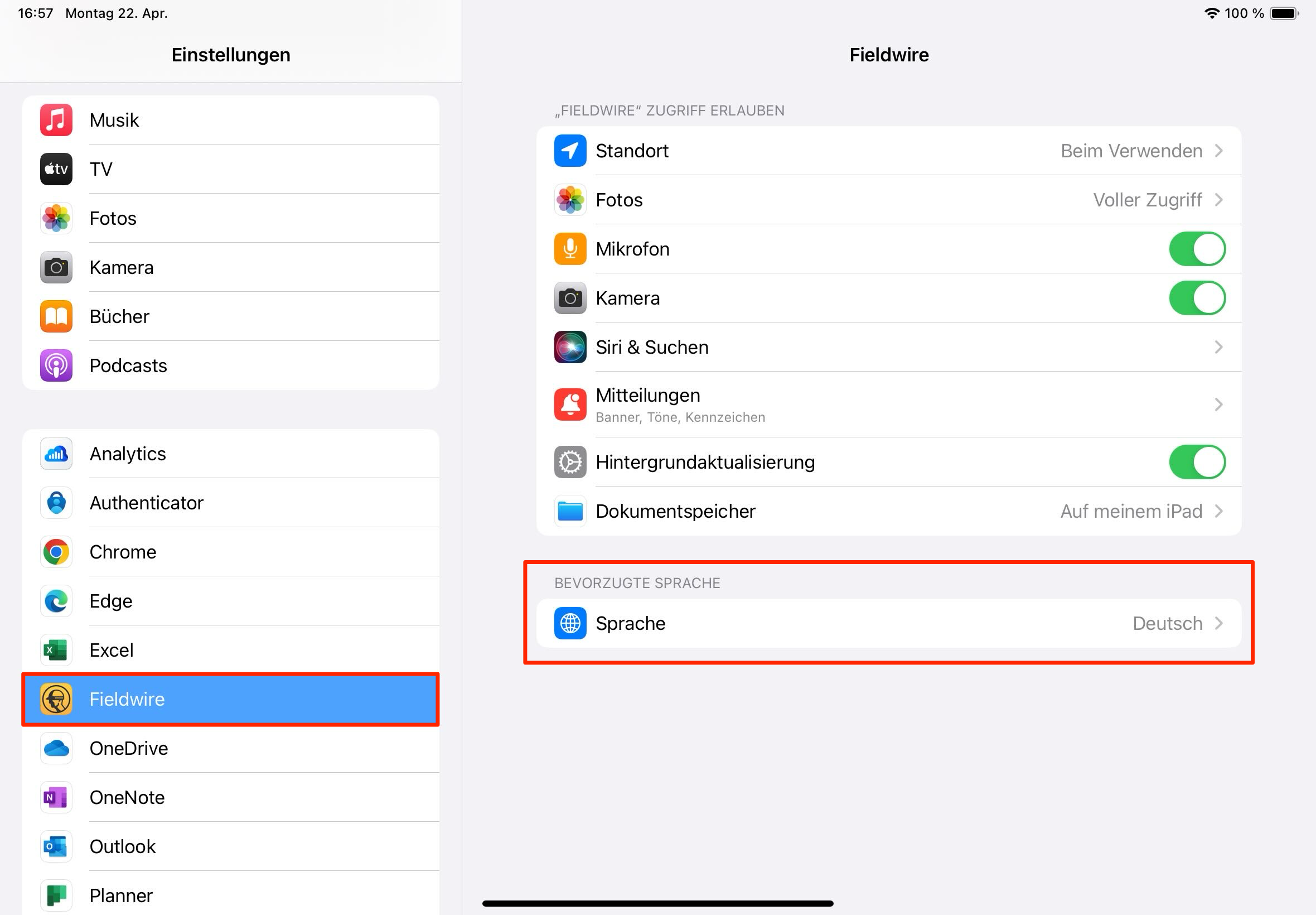Select the OneNote icon in sidebar

pos(56,797)
